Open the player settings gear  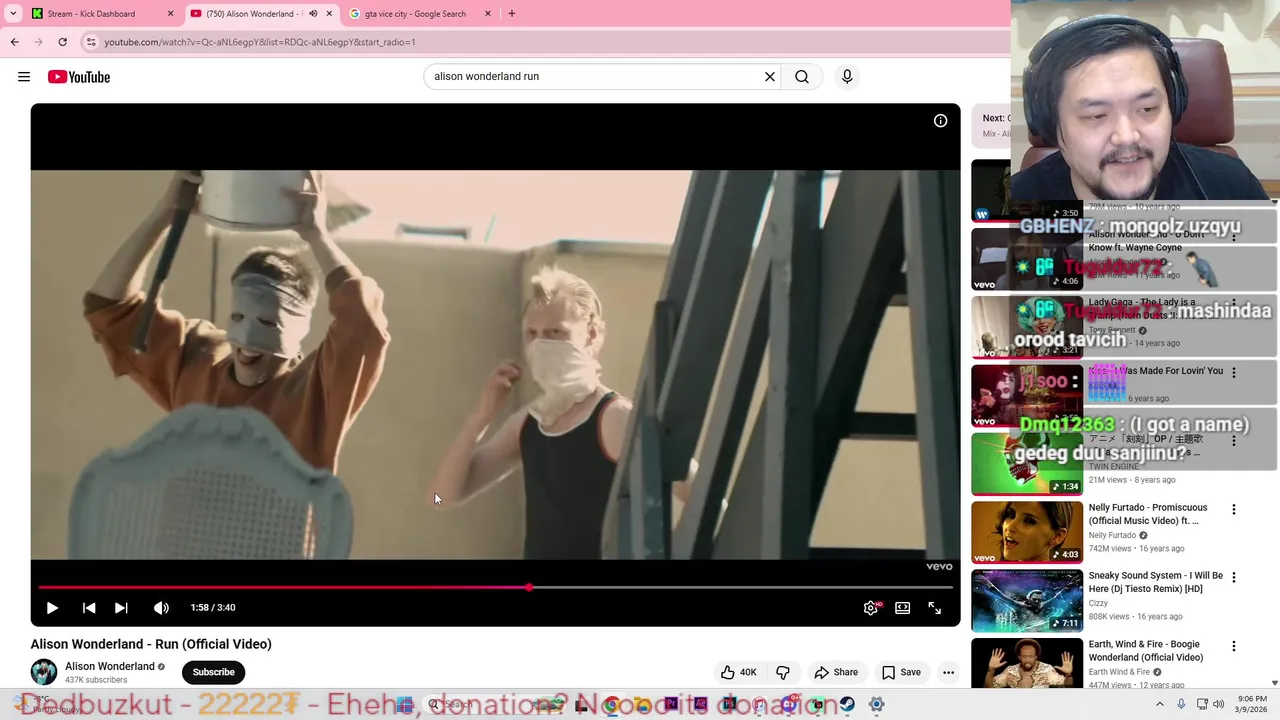point(871,608)
